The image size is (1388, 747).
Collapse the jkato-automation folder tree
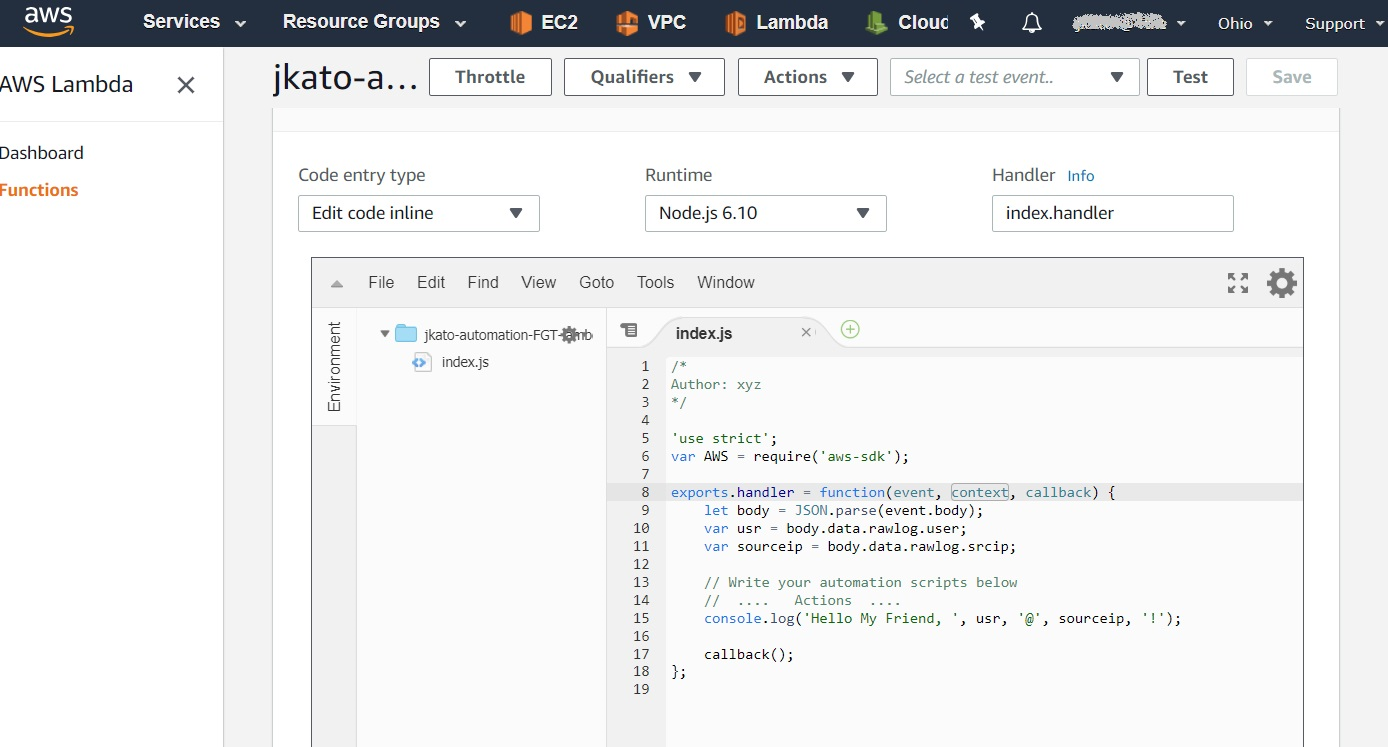[x=385, y=334]
